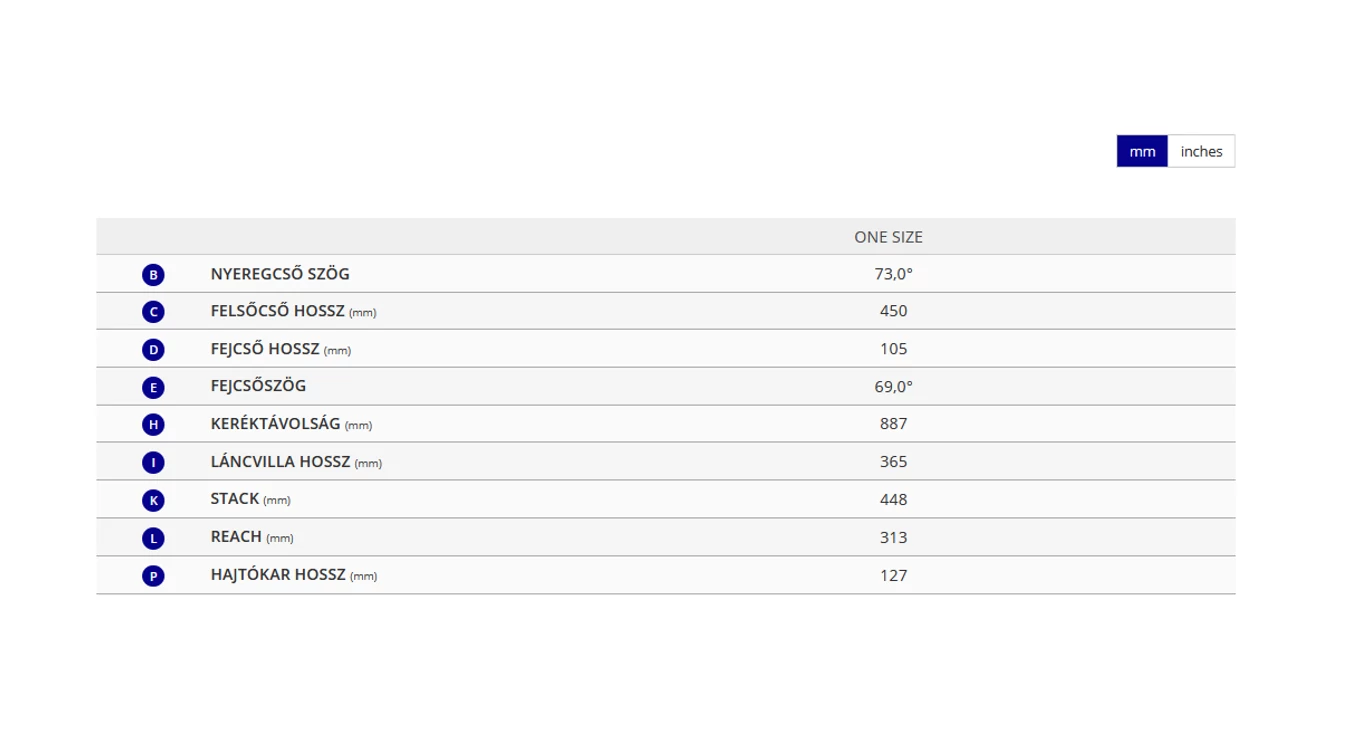Screen dimensions: 1350x750
Task: Click the Fejcsőszög value 69,0°
Action: tap(893, 386)
